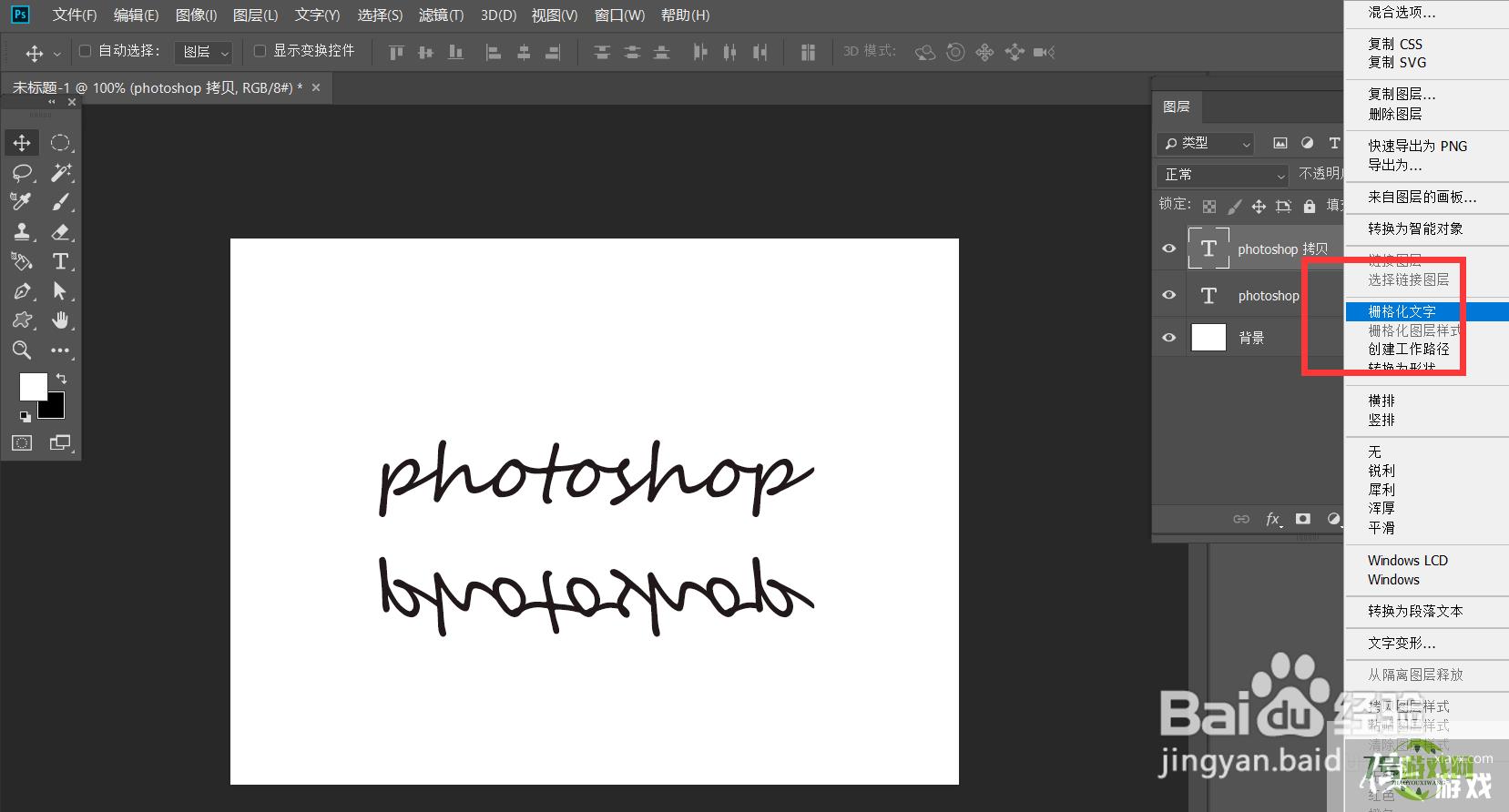Enable the 显示变换控件 checkbox
The height and width of the screenshot is (812, 1509).
coord(260,51)
